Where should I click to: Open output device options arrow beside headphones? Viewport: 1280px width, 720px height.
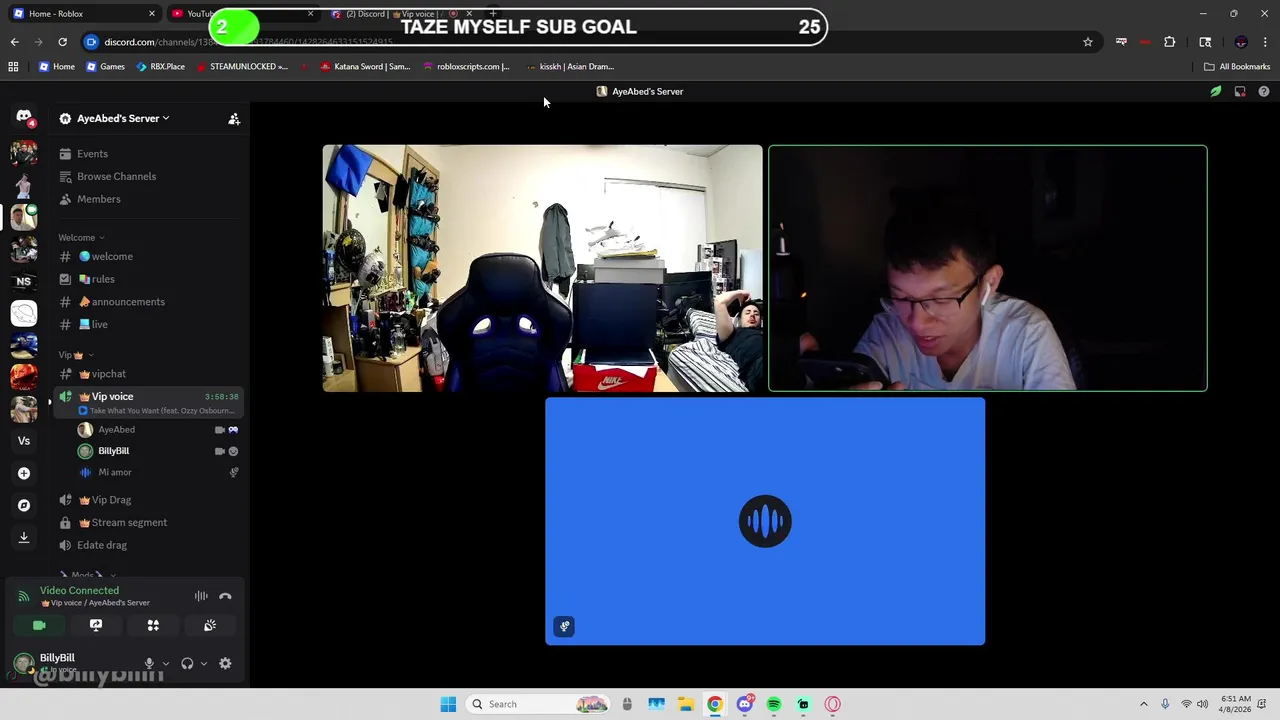click(x=204, y=663)
